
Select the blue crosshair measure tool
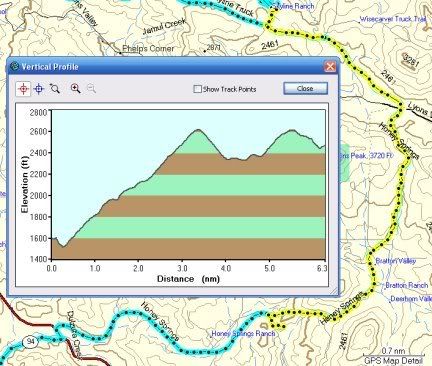click(39, 89)
